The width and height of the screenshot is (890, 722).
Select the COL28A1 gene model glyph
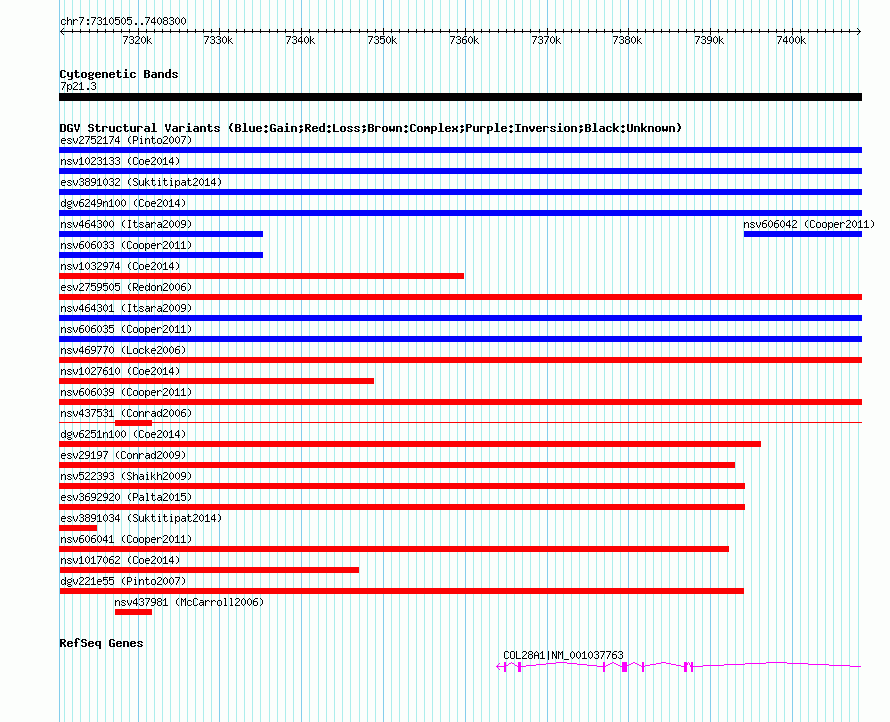pyautogui.click(x=679, y=666)
